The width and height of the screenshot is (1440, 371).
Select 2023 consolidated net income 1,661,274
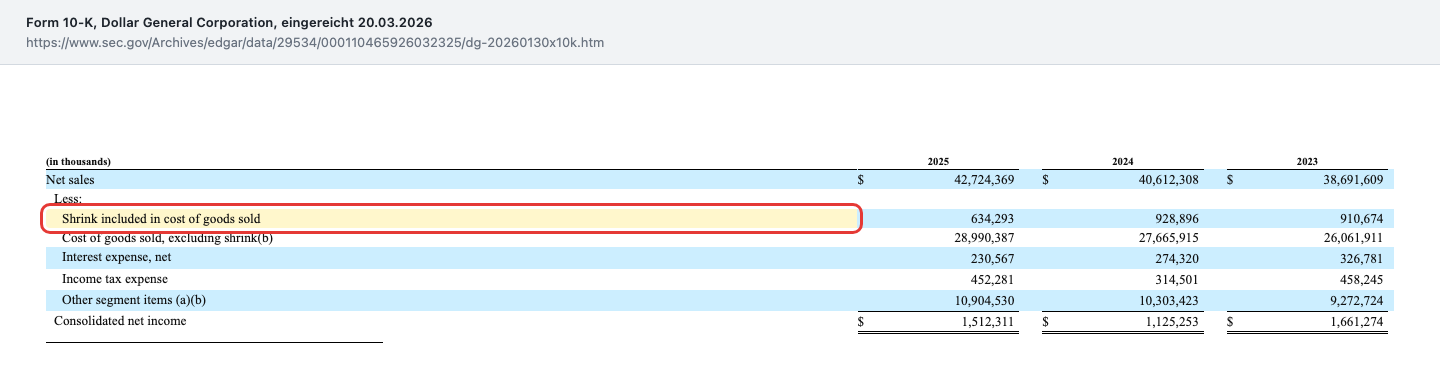point(1351,321)
